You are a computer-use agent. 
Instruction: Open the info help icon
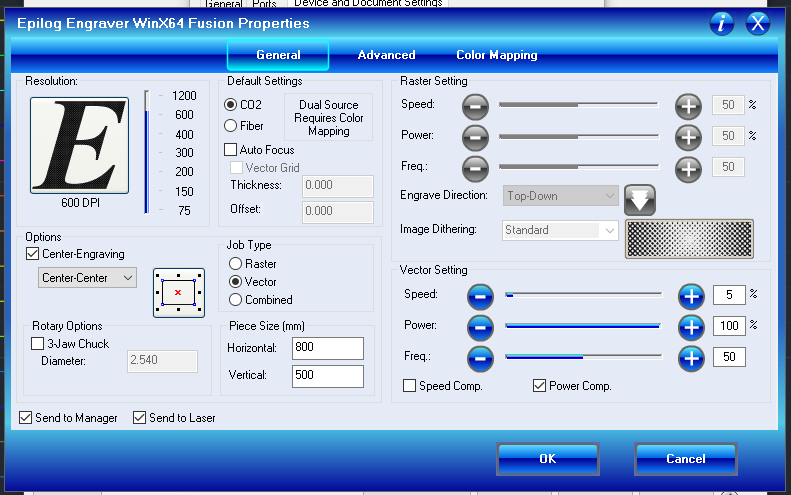pyautogui.click(x=721, y=23)
